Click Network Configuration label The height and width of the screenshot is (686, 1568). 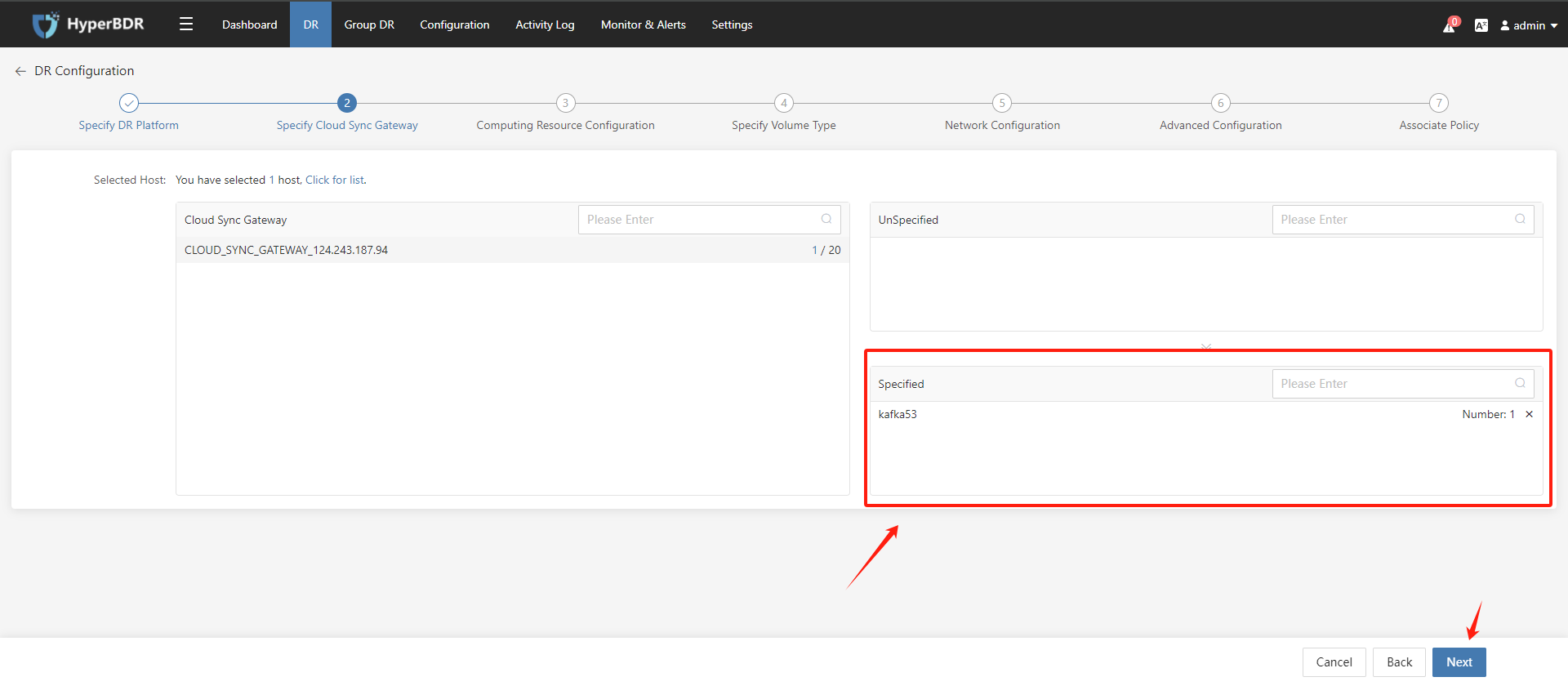pos(1002,125)
